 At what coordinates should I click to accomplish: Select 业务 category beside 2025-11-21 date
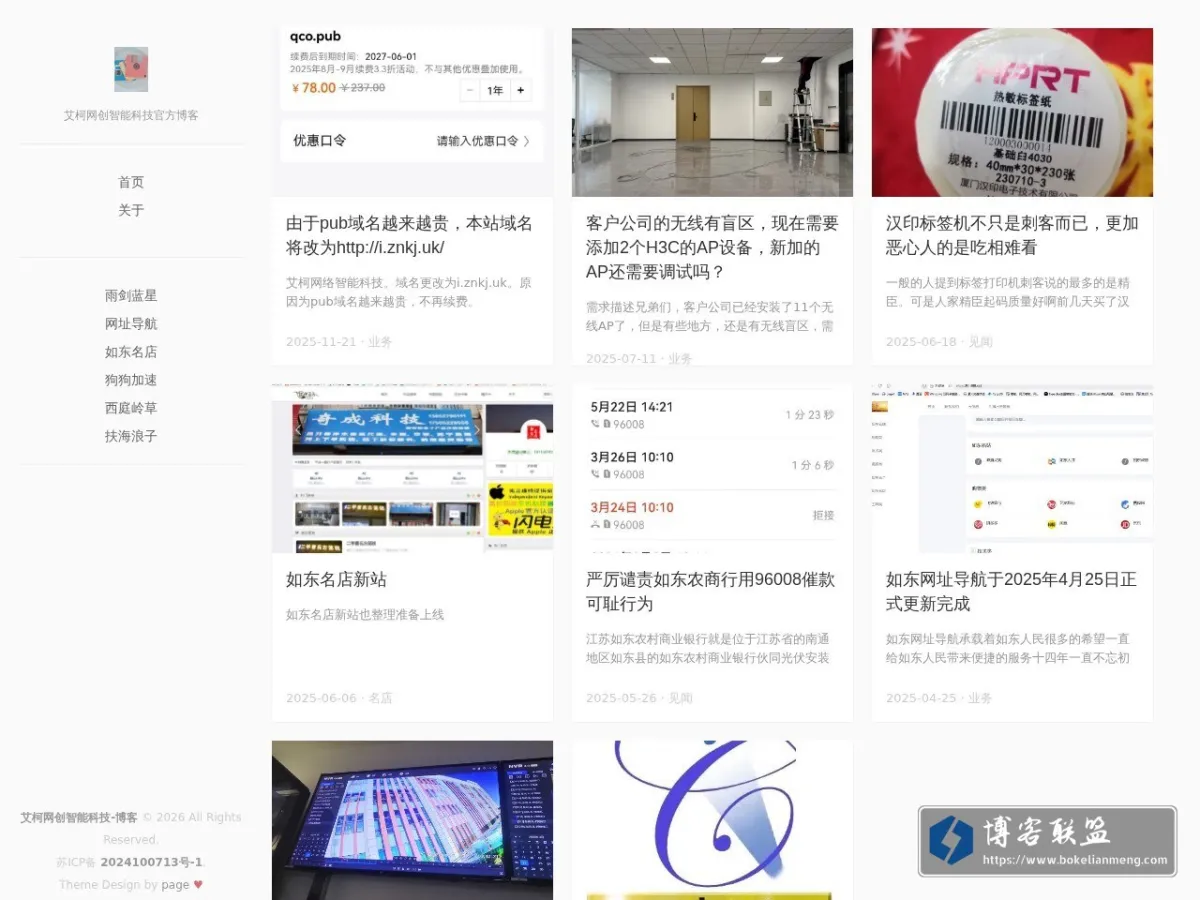point(380,342)
